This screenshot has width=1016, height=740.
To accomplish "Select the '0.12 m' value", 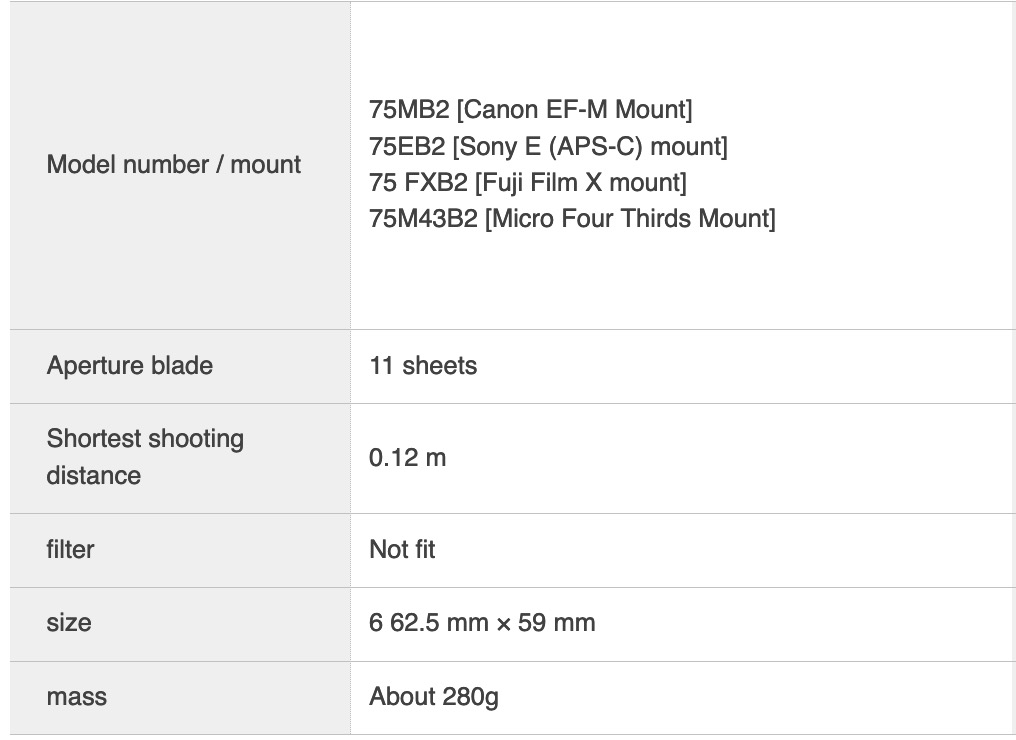I will [408, 458].
